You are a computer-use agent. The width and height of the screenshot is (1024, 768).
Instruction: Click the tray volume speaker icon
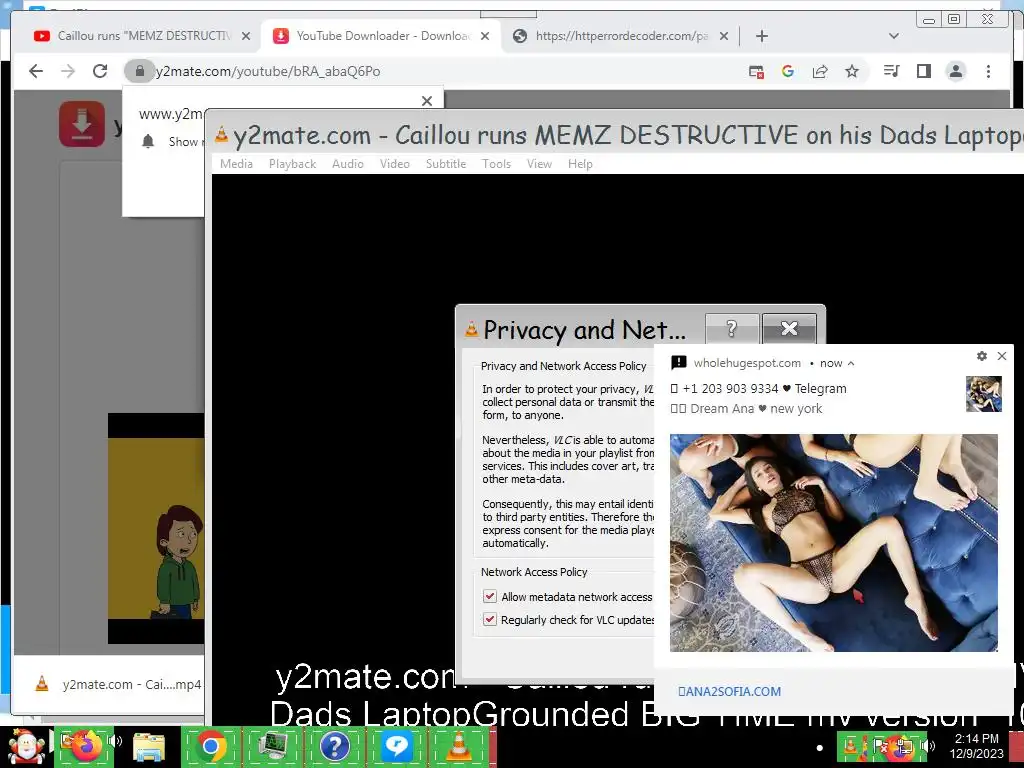(928, 745)
